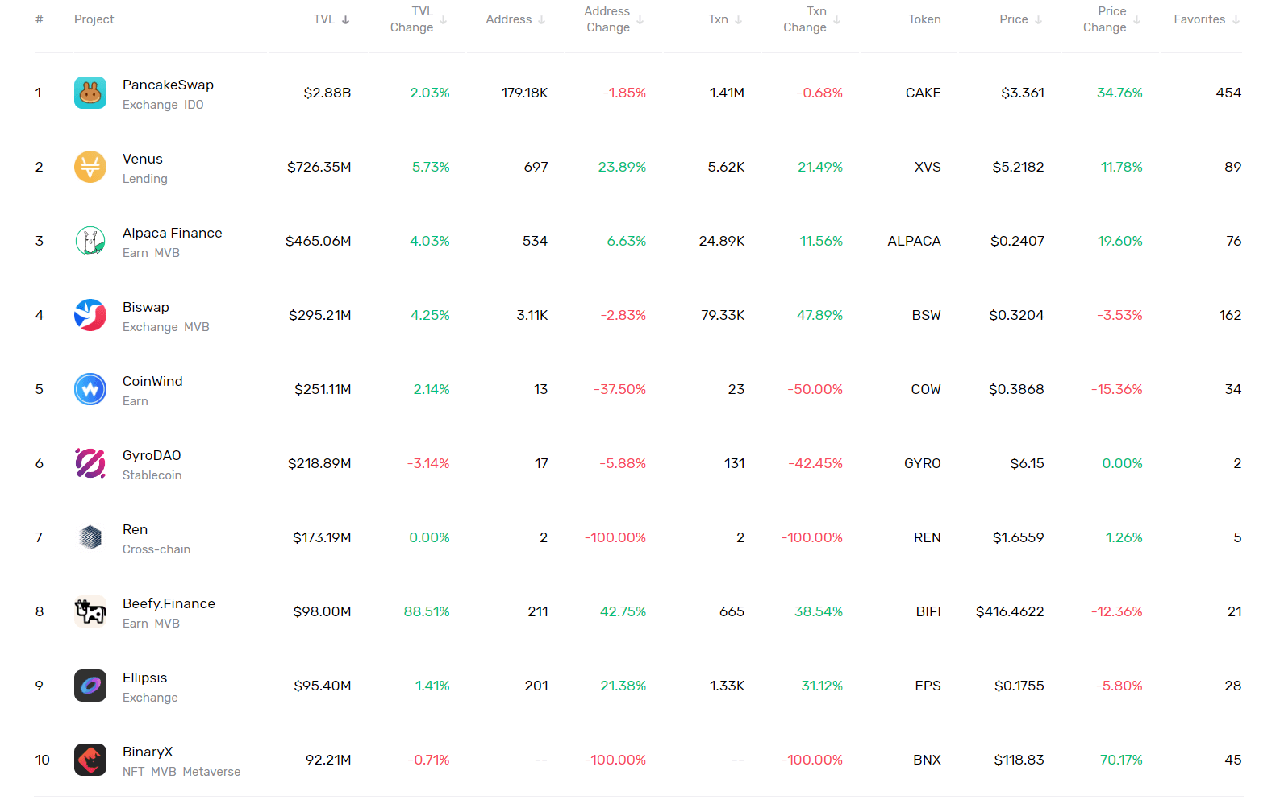Click the $5.2182 XVS price
The image size is (1280, 804).
(1017, 167)
